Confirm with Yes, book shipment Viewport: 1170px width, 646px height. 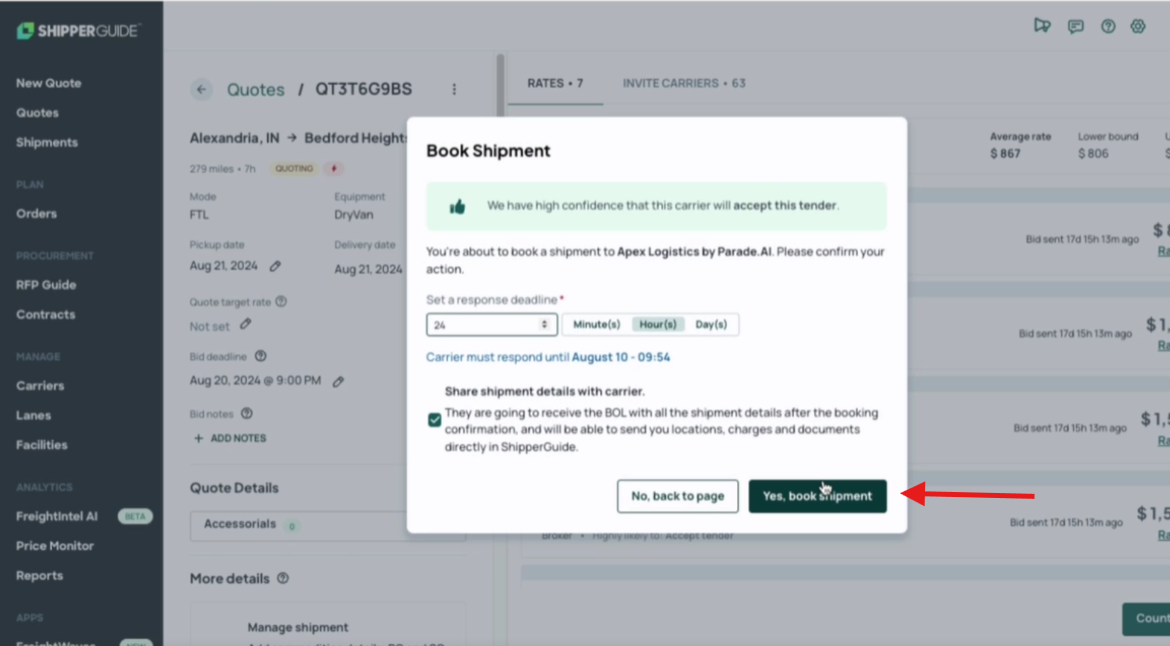coord(818,496)
